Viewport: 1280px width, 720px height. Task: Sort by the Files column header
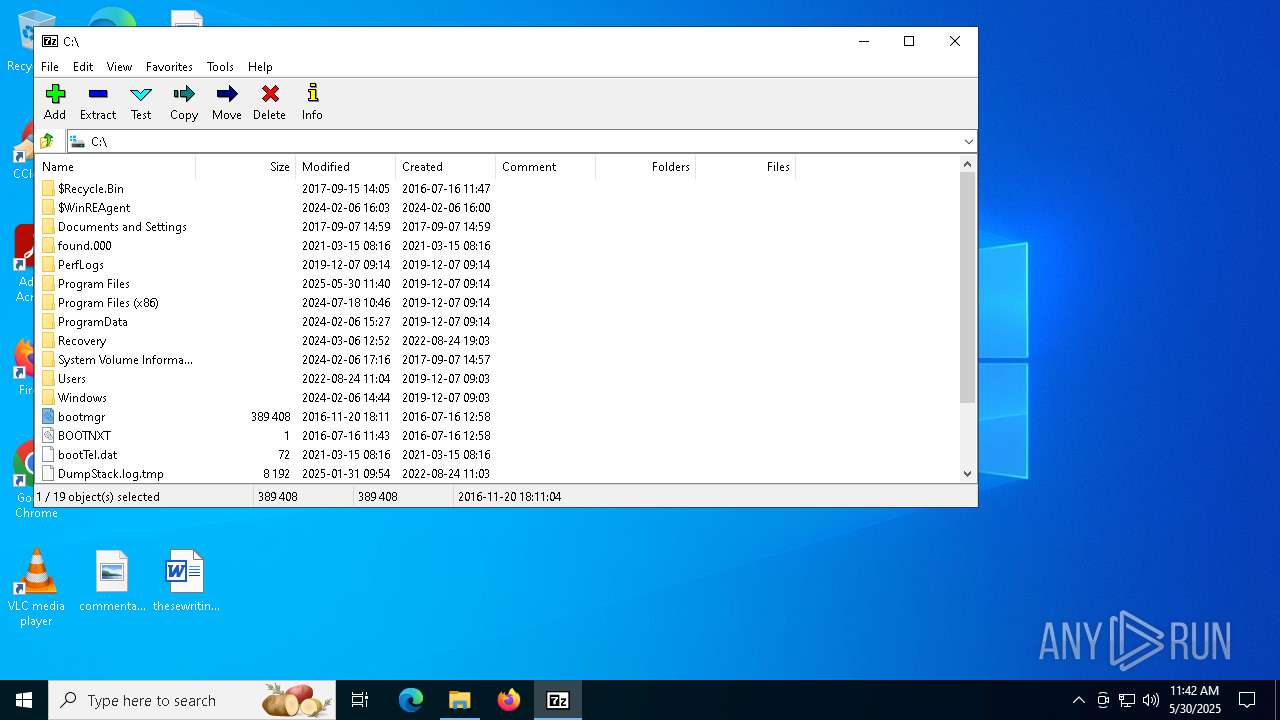click(x=745, y=167)
